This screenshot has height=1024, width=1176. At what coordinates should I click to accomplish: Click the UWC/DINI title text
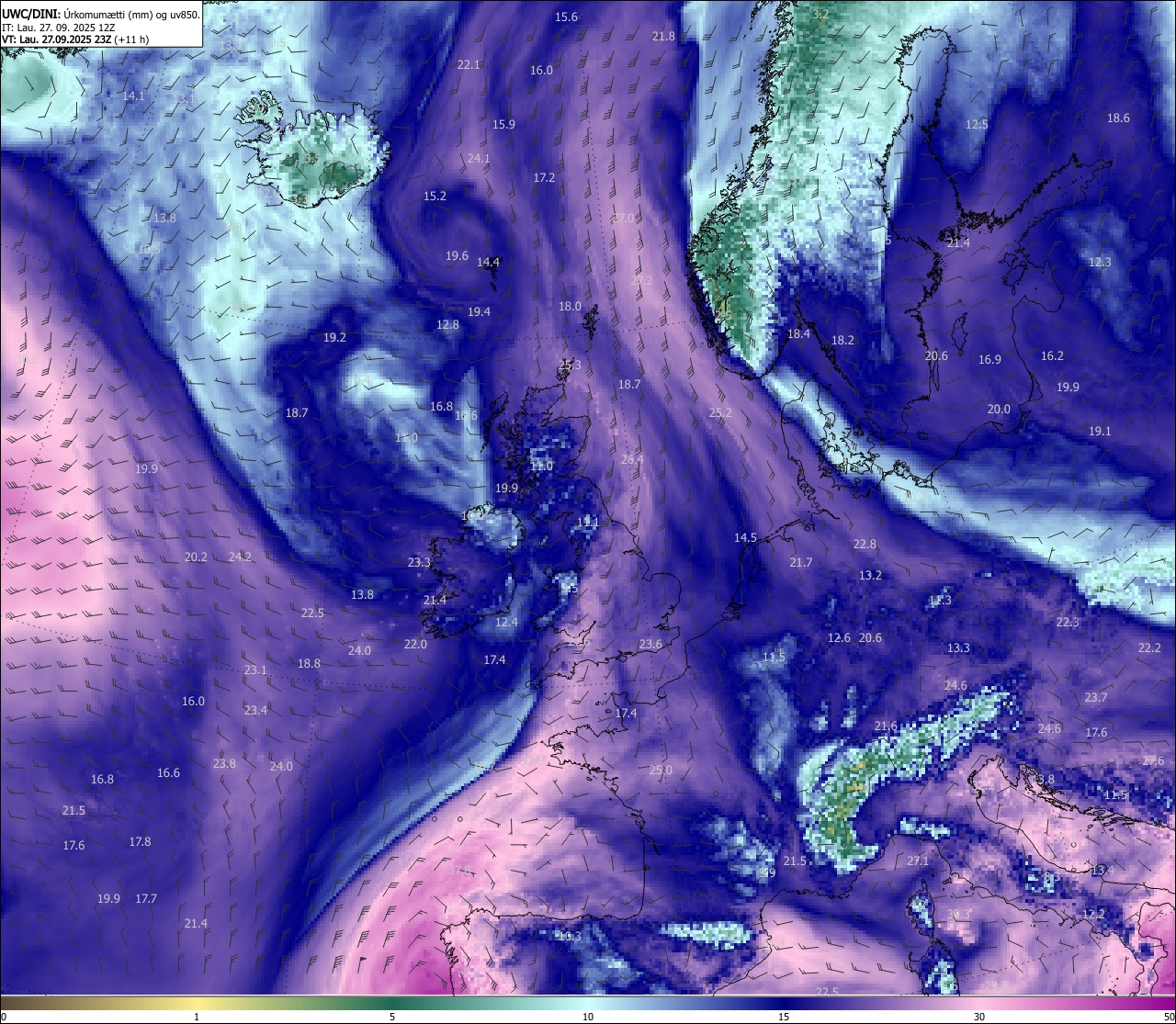coord(101,14)
